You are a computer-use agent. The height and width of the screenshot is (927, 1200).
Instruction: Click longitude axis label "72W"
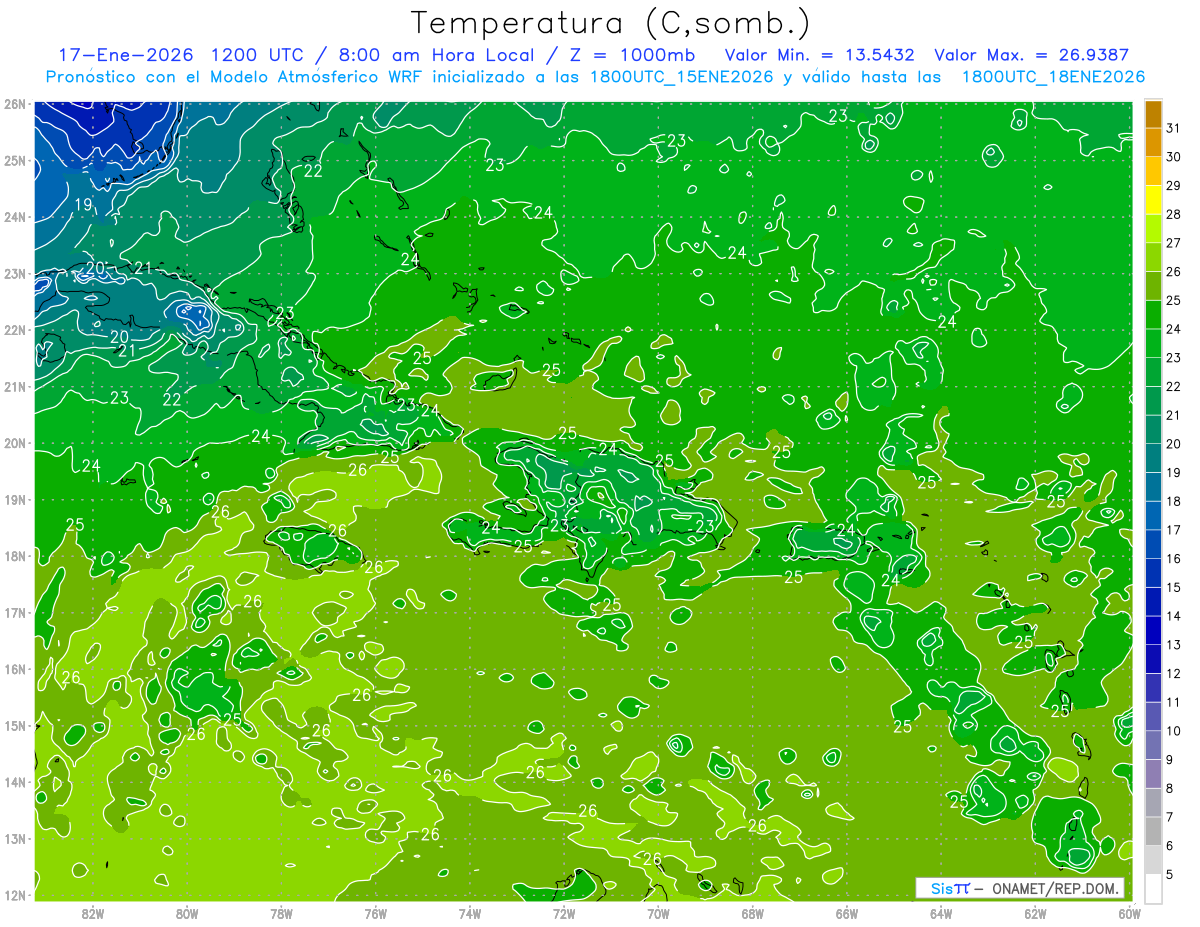tap(564, 913)
